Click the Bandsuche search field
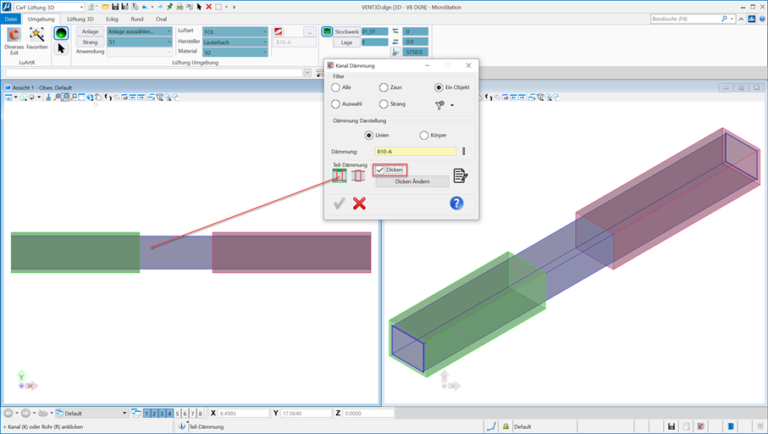The image size is (768, 434). pos(693,19)
